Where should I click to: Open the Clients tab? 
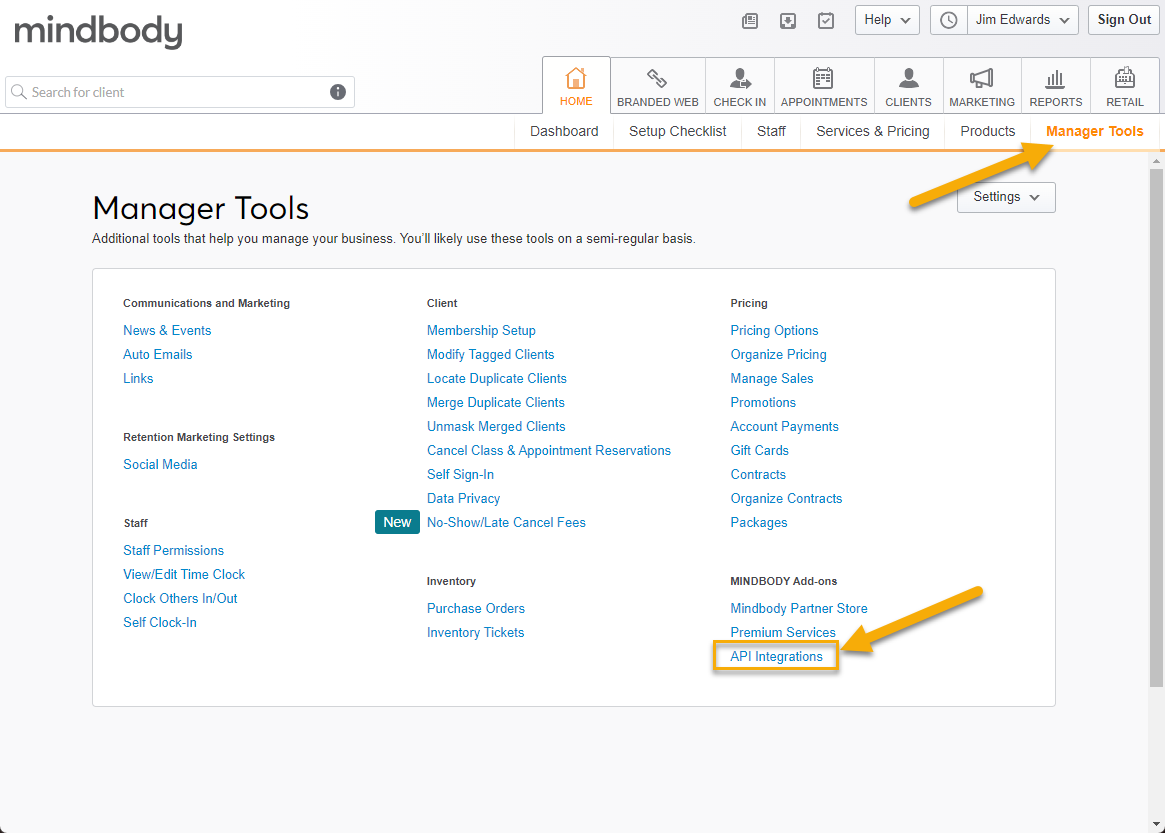point(908,86)
